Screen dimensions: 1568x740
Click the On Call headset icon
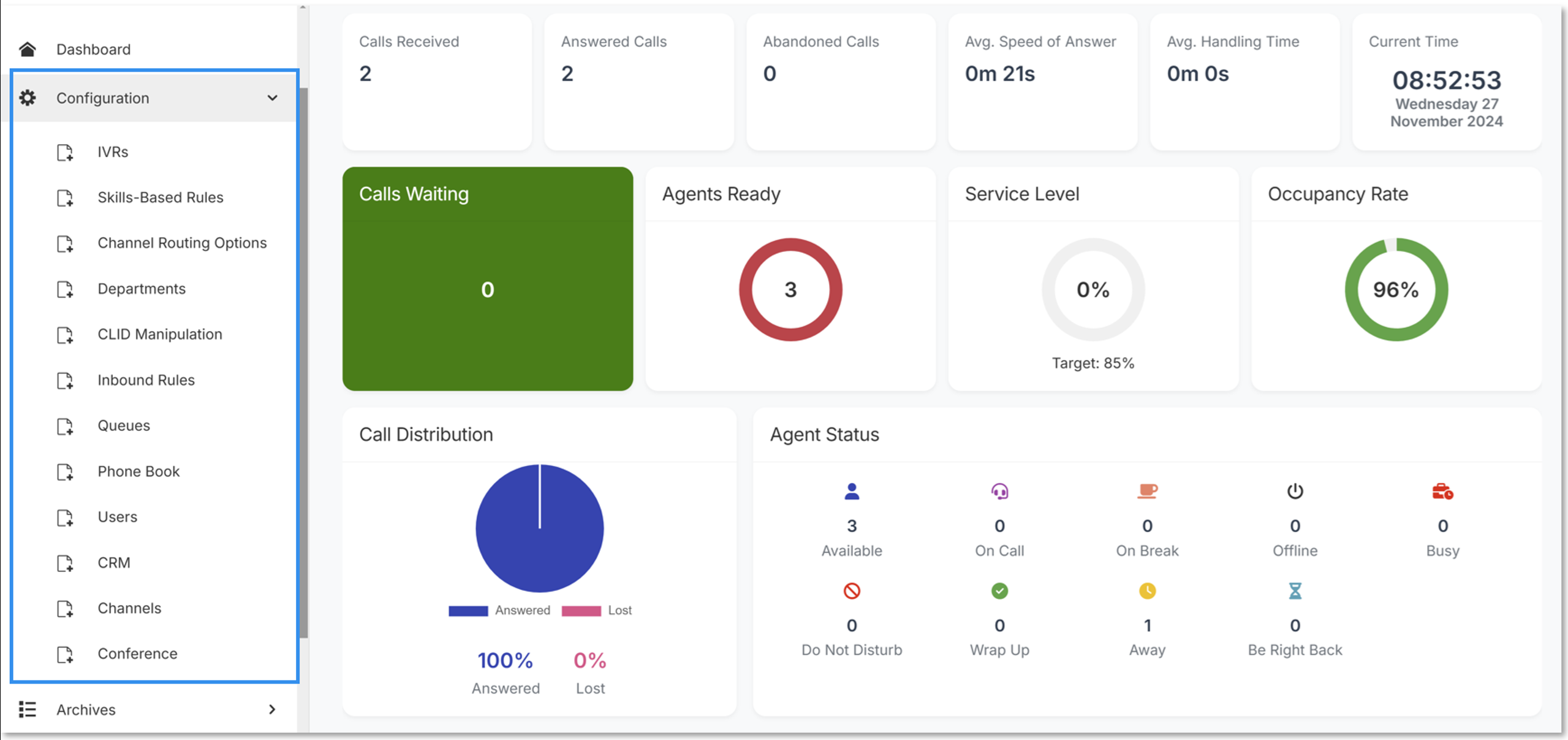click(999, 491)
